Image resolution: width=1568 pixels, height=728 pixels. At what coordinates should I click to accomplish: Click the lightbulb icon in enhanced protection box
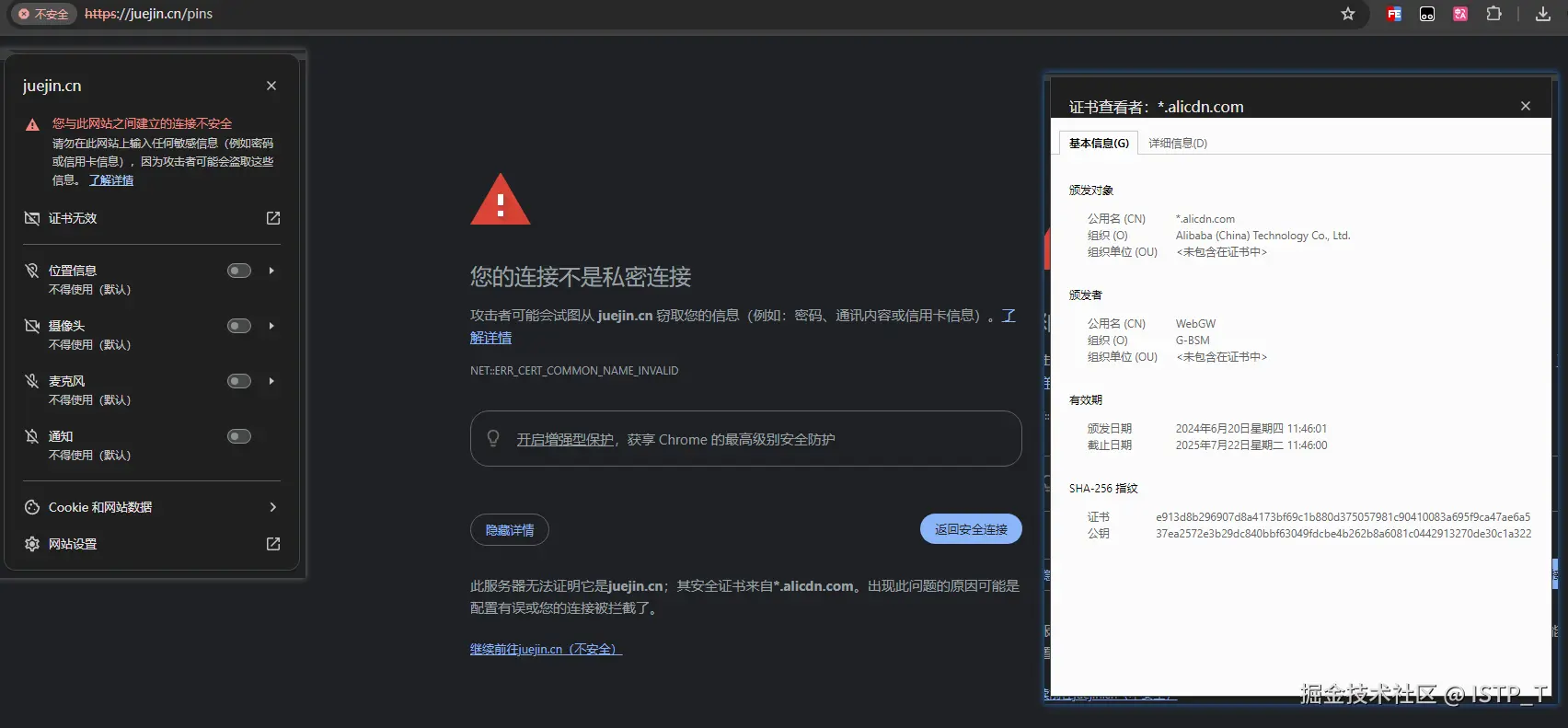click(493, 439)
